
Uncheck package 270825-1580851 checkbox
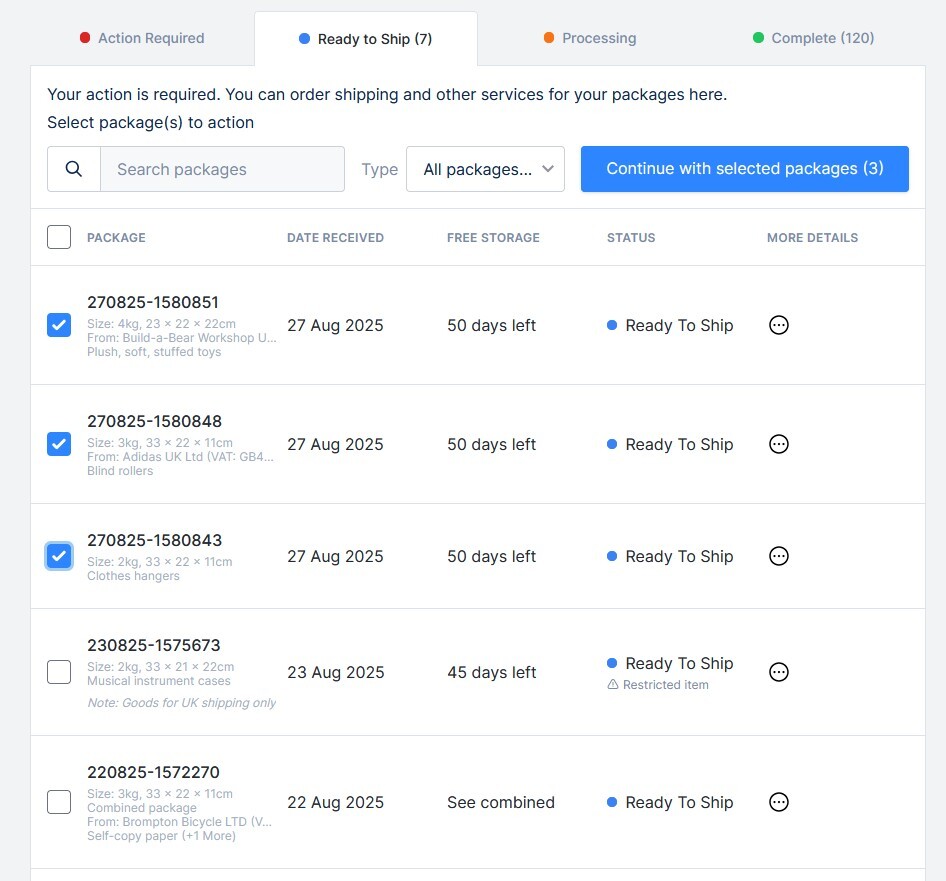pos(59,325)
